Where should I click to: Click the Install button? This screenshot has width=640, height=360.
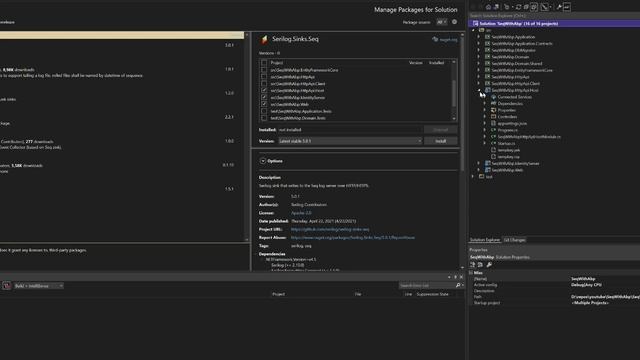coord(440,141)
